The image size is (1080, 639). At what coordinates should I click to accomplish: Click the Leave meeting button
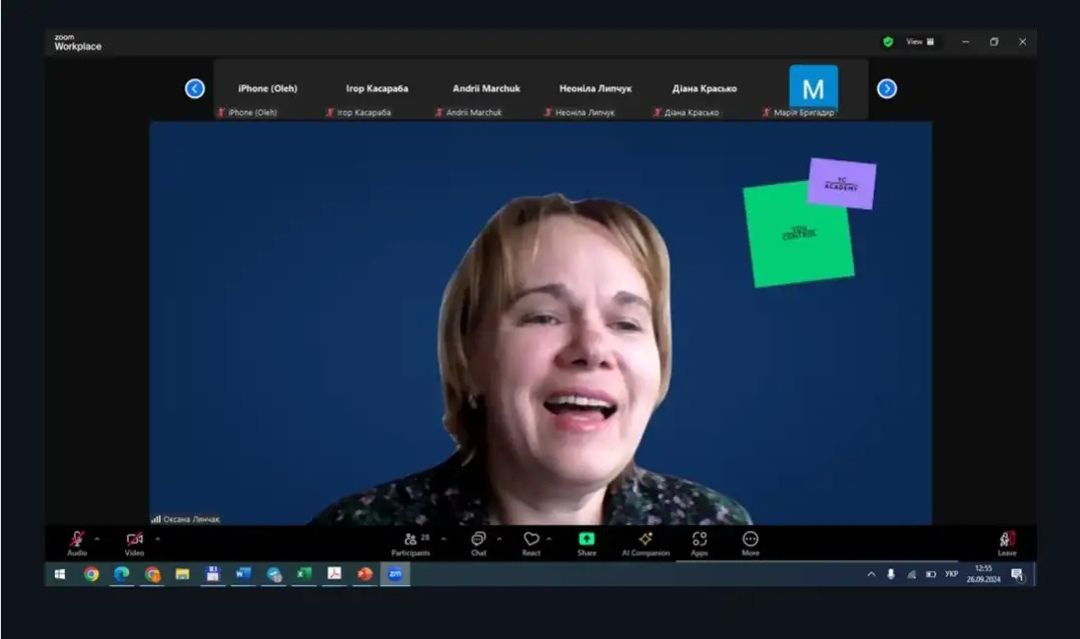[x=1007, y=540]
